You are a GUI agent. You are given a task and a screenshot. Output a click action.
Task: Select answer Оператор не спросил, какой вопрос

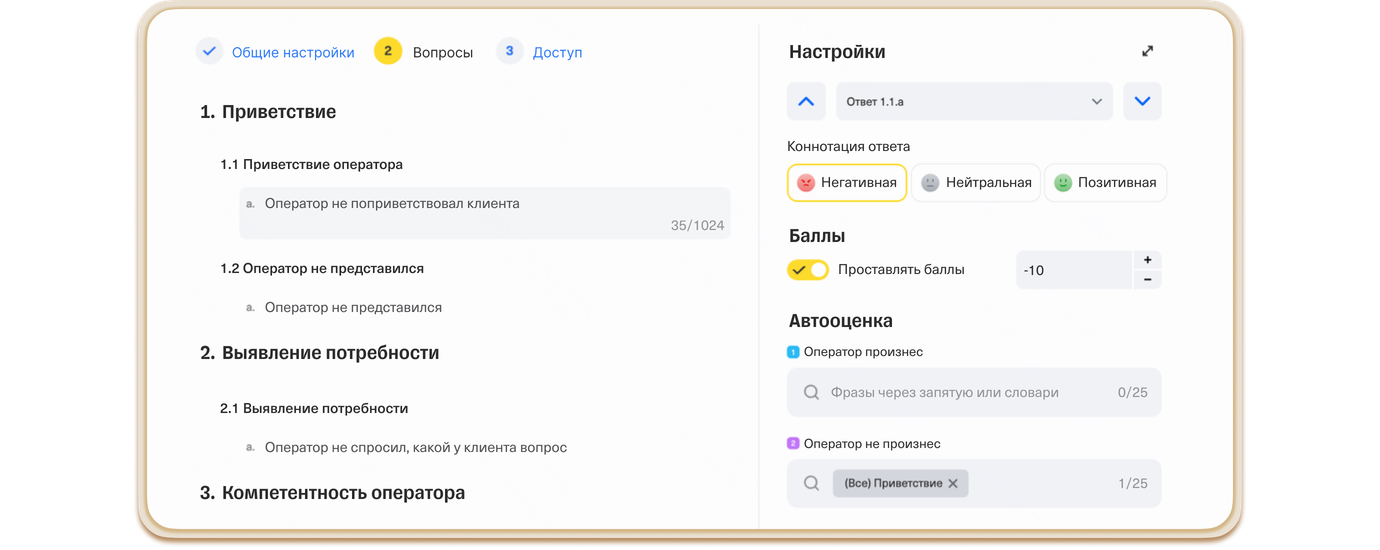[415, 448]
